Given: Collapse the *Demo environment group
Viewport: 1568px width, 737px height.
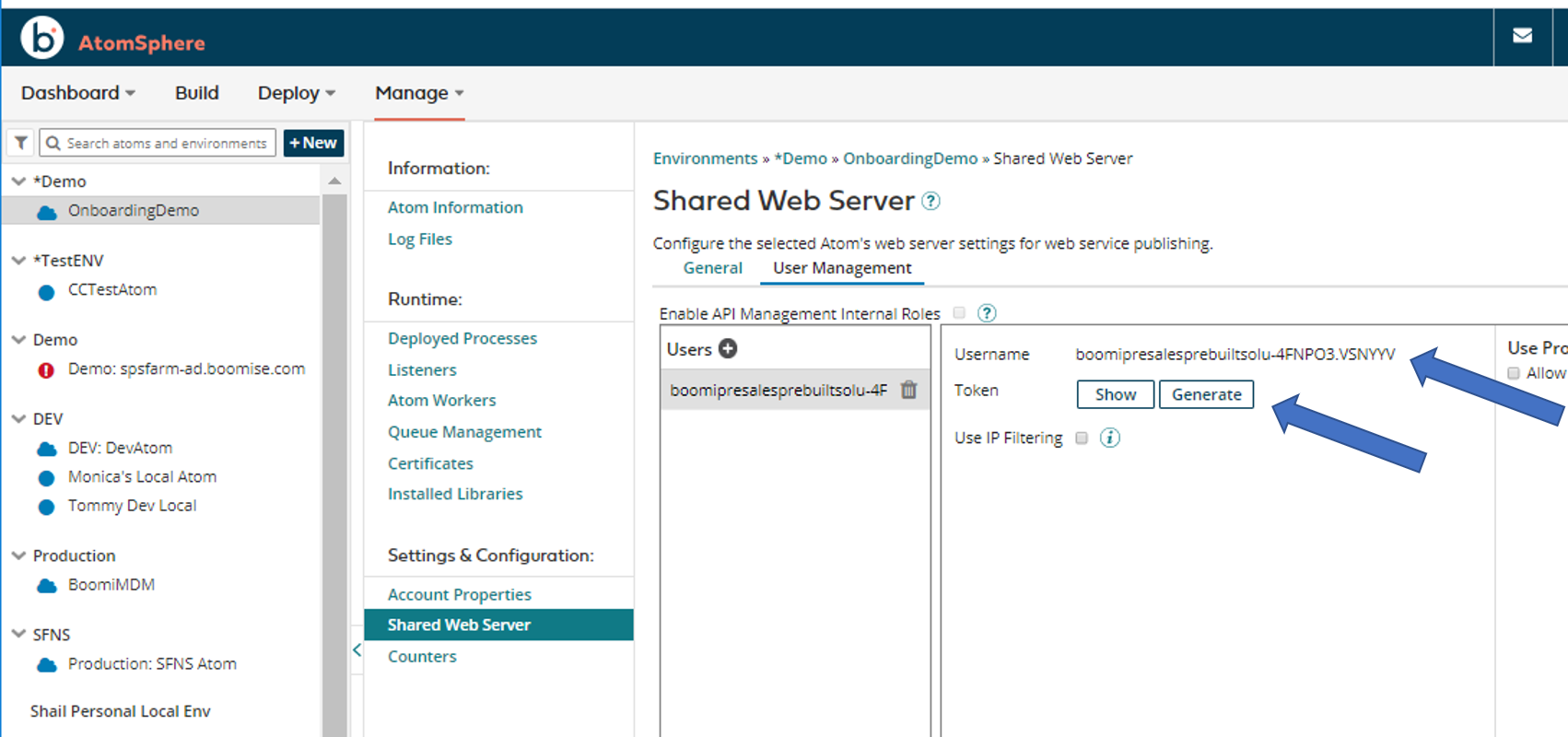Looking at the screenshot, I should point(18,181).
